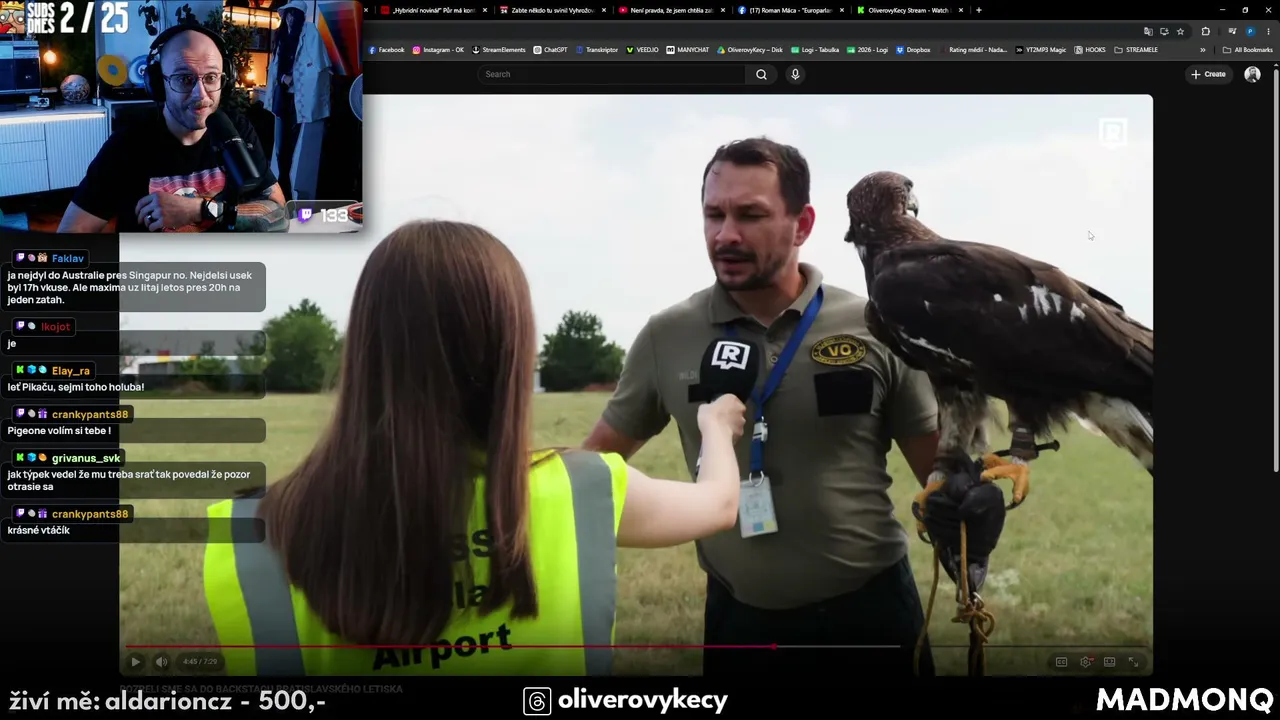Mute the video using the speaker icon
Image resolution: width=1280 pixels, height=720 pixels.
click(x=162, y=661)
